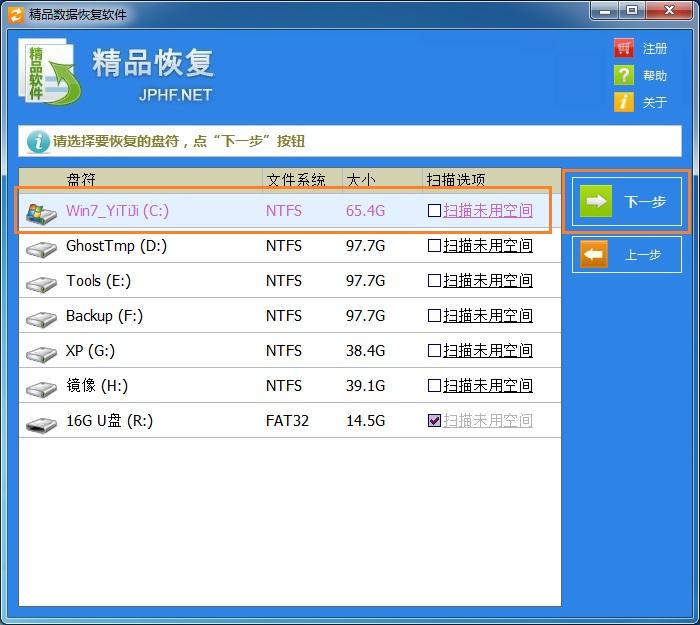Check scan unused space for Tools (E:)
The width and height of the screenshot is (700, 625).
(x=434, y=280)
